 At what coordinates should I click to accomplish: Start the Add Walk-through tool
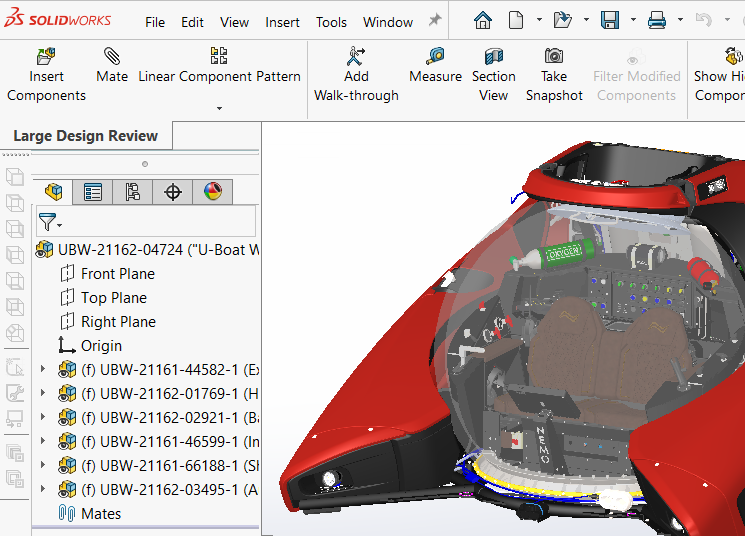coord(356,56)
